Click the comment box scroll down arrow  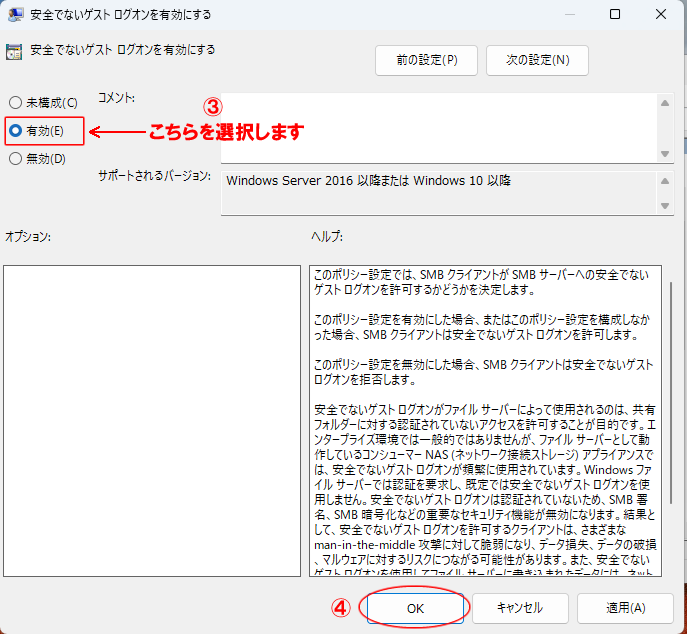click(665, 154)
